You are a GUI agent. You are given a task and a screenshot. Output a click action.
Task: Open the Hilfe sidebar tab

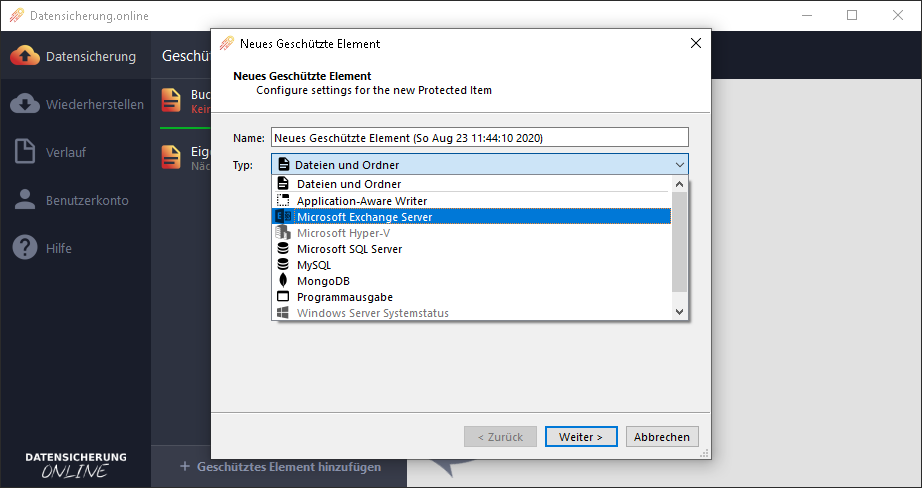click(x=75, y=248)
